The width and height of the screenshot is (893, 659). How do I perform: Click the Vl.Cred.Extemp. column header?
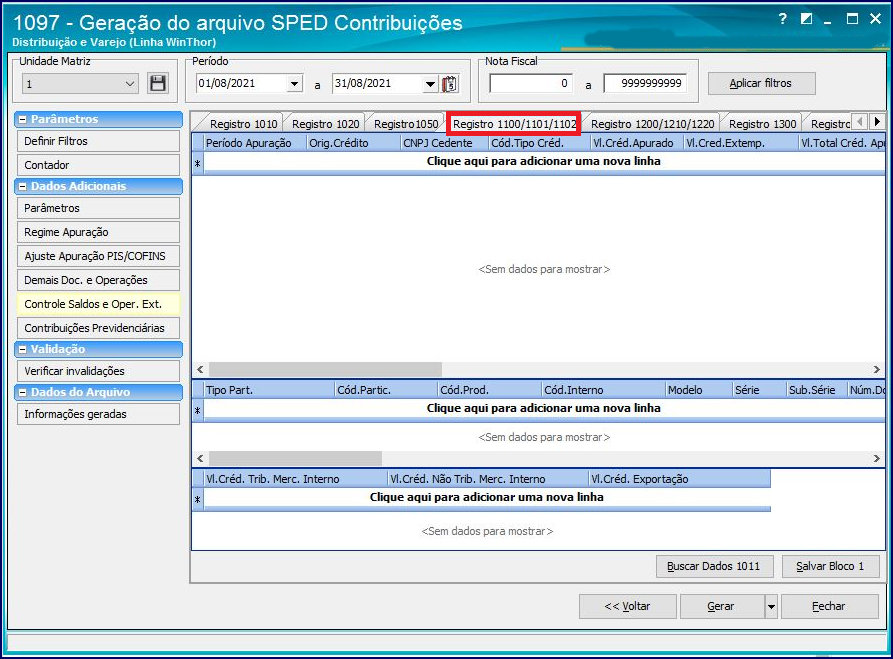pyautogui.click(x=741, y=143)
